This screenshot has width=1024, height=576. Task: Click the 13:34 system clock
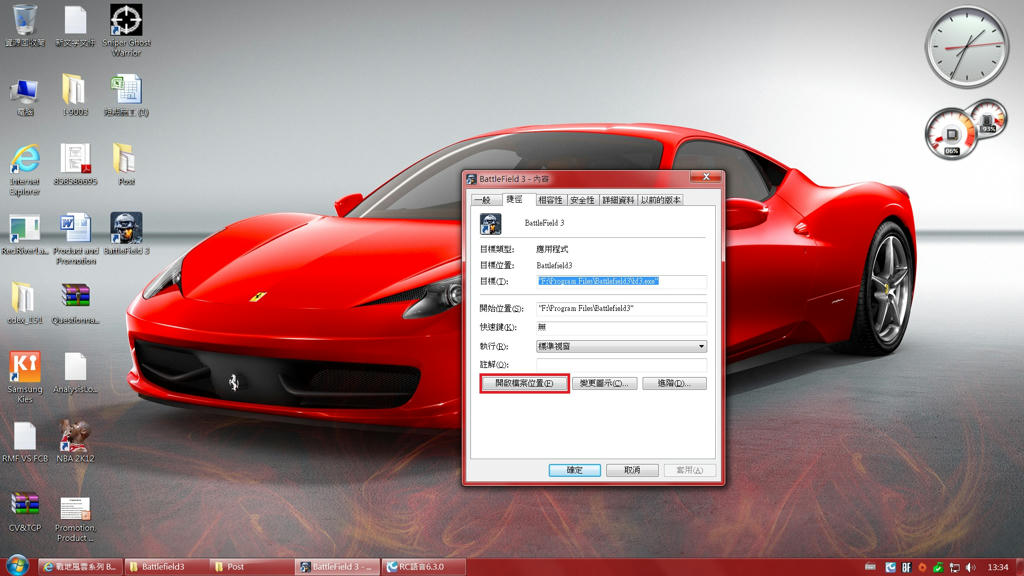coord(997,568)
